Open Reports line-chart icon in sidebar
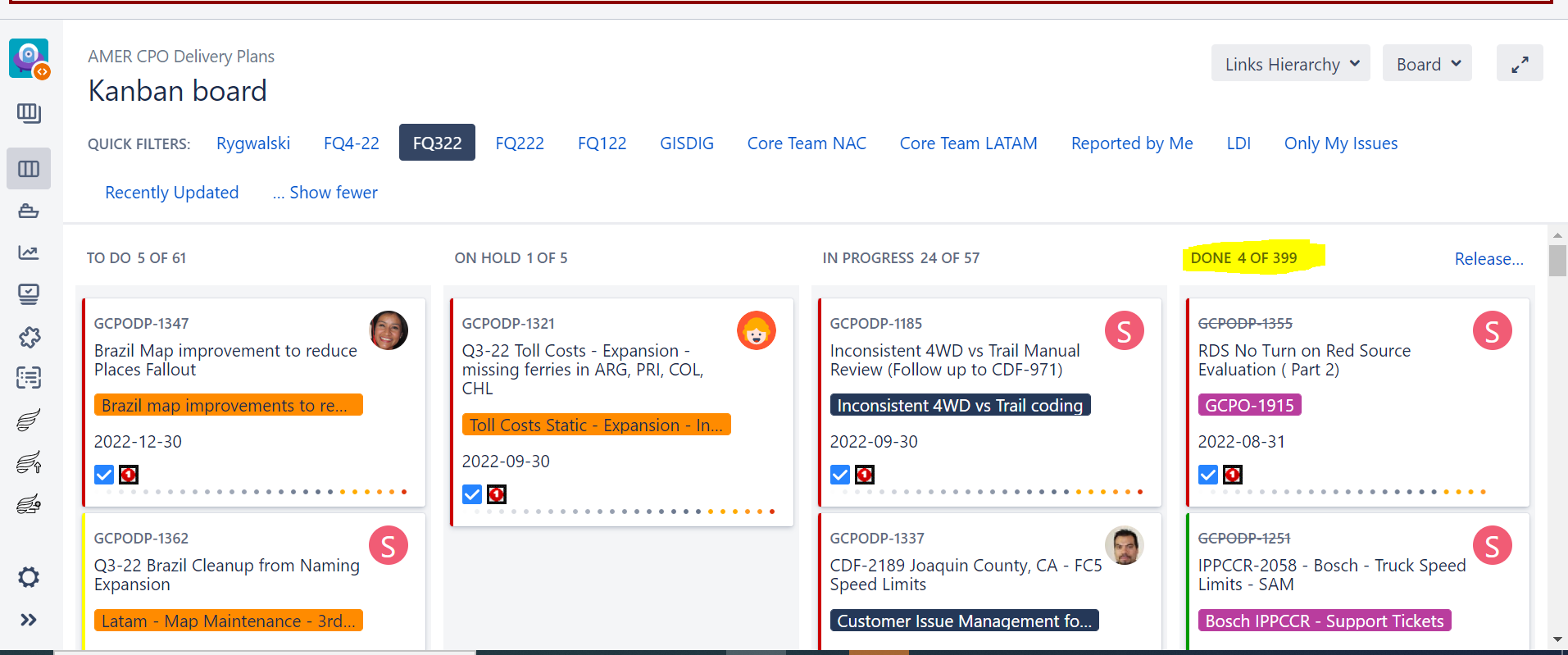 click(29, 252)
